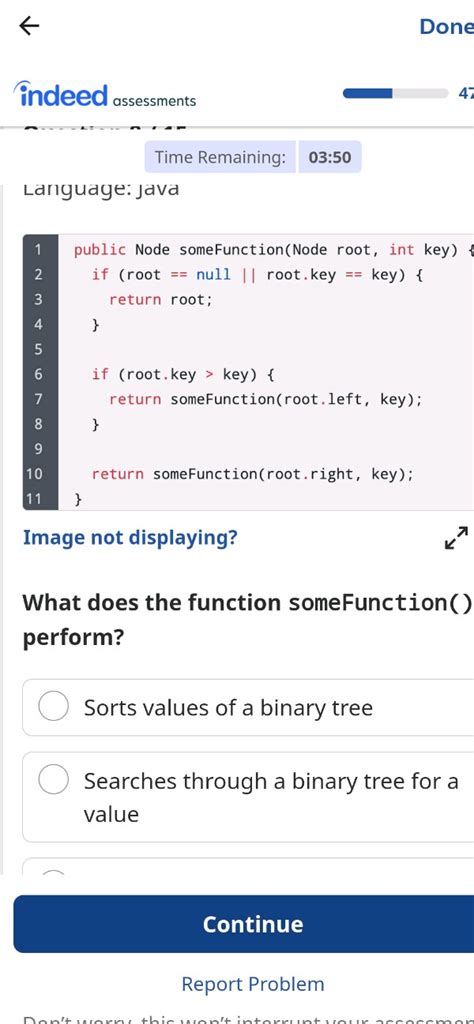
Task: Tap Done in the top corner
Action: [447, 26]
